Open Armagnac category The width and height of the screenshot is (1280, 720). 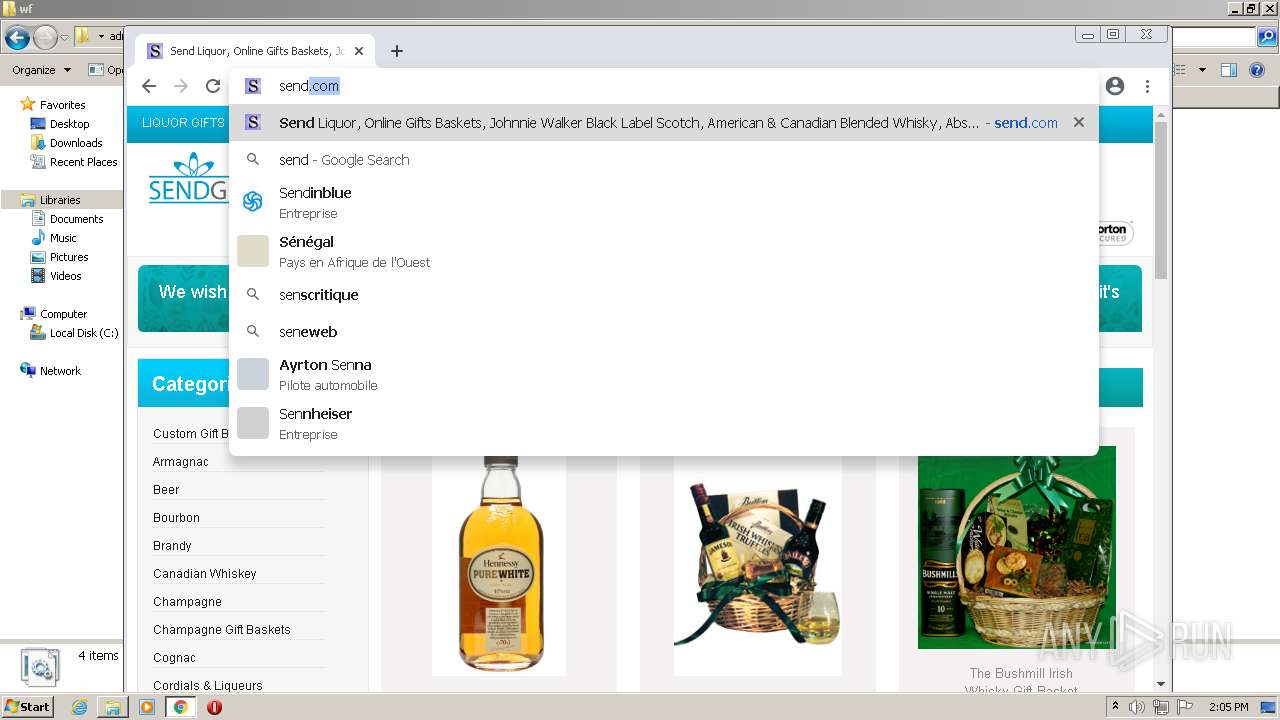click(x=181, y=462)
